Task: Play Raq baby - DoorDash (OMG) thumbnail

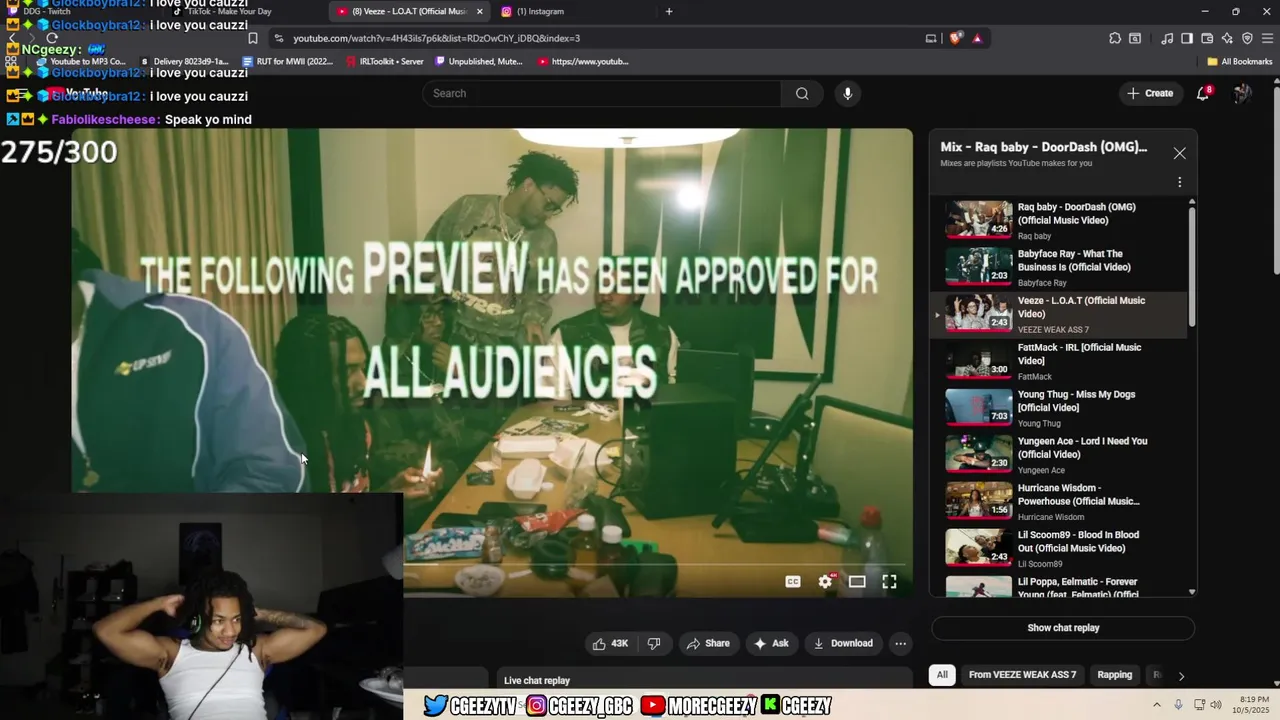Action: coord(979,219)
